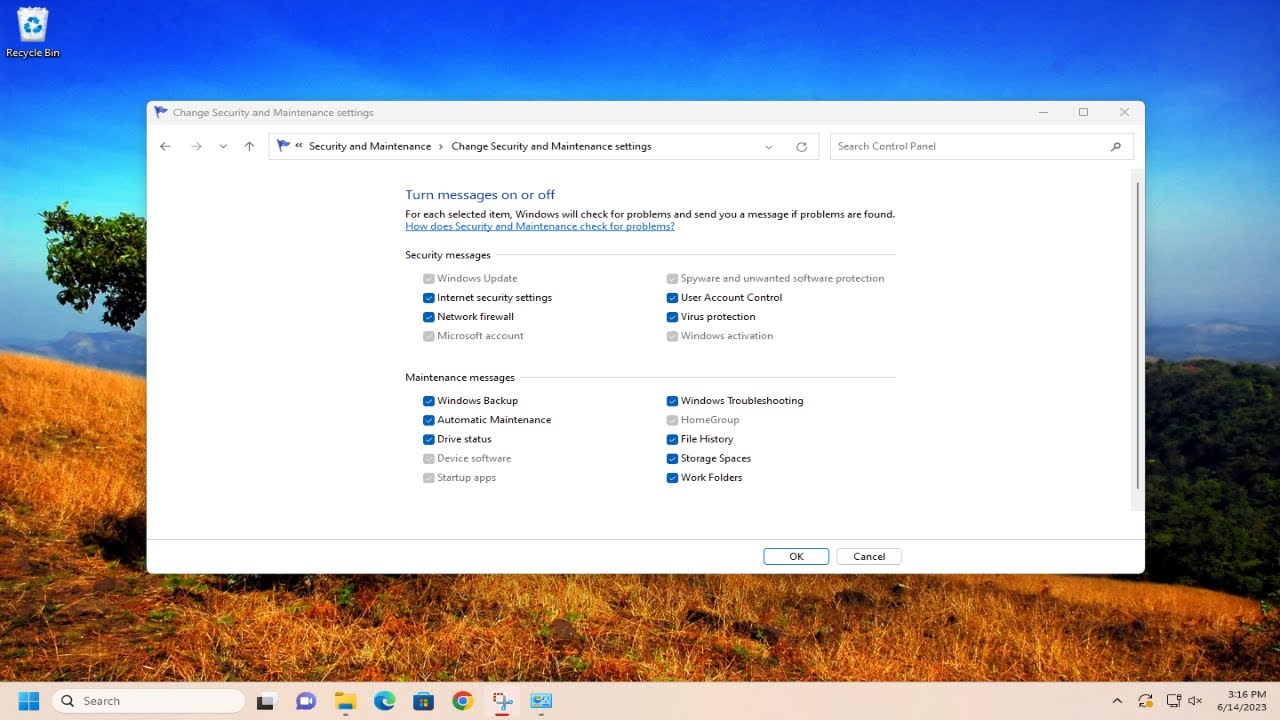
Task: Select Change Security and Maintenance settings breadcrumb
Action: coord(551,146)
